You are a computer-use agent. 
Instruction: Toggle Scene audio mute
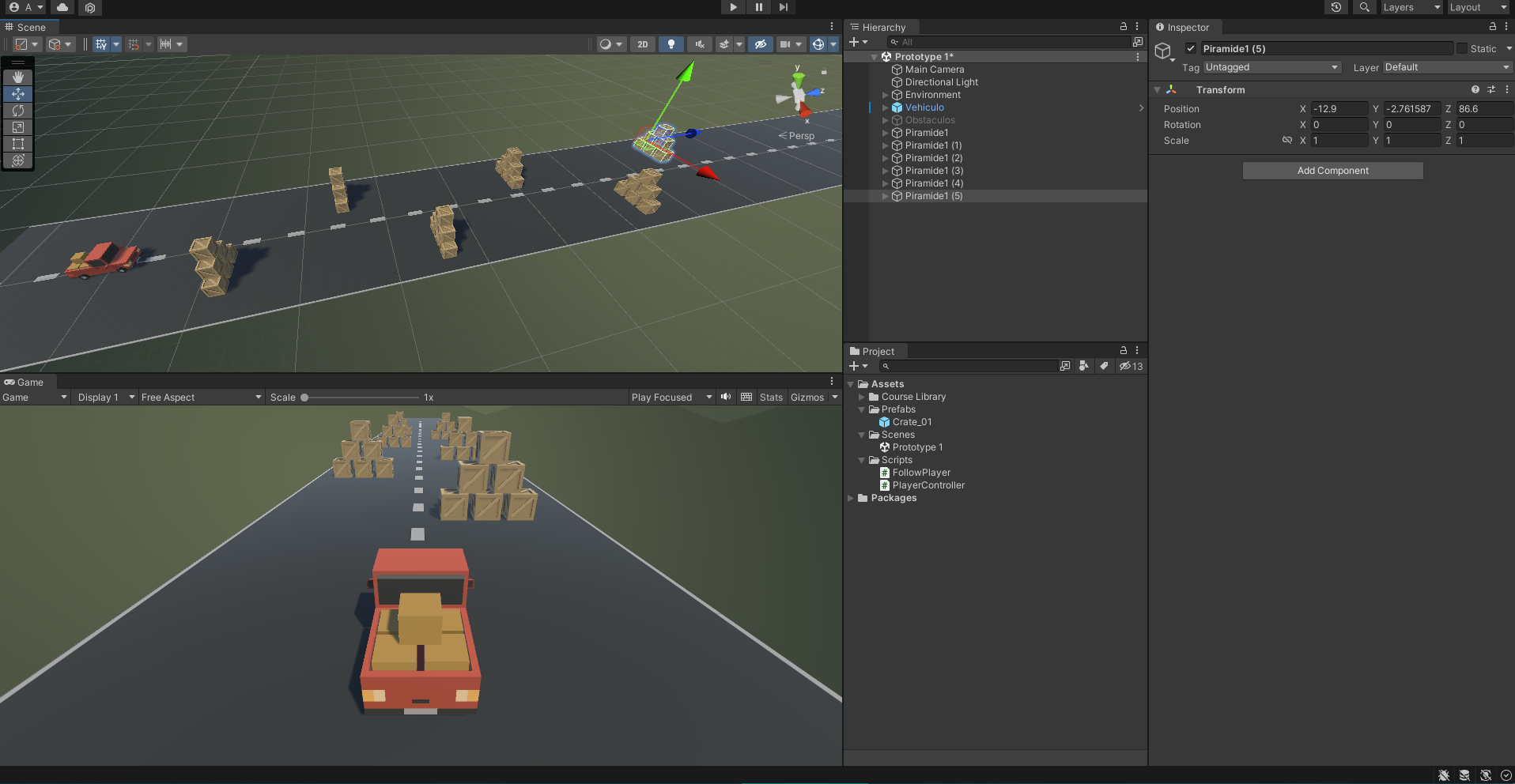[x=700, y=44]
